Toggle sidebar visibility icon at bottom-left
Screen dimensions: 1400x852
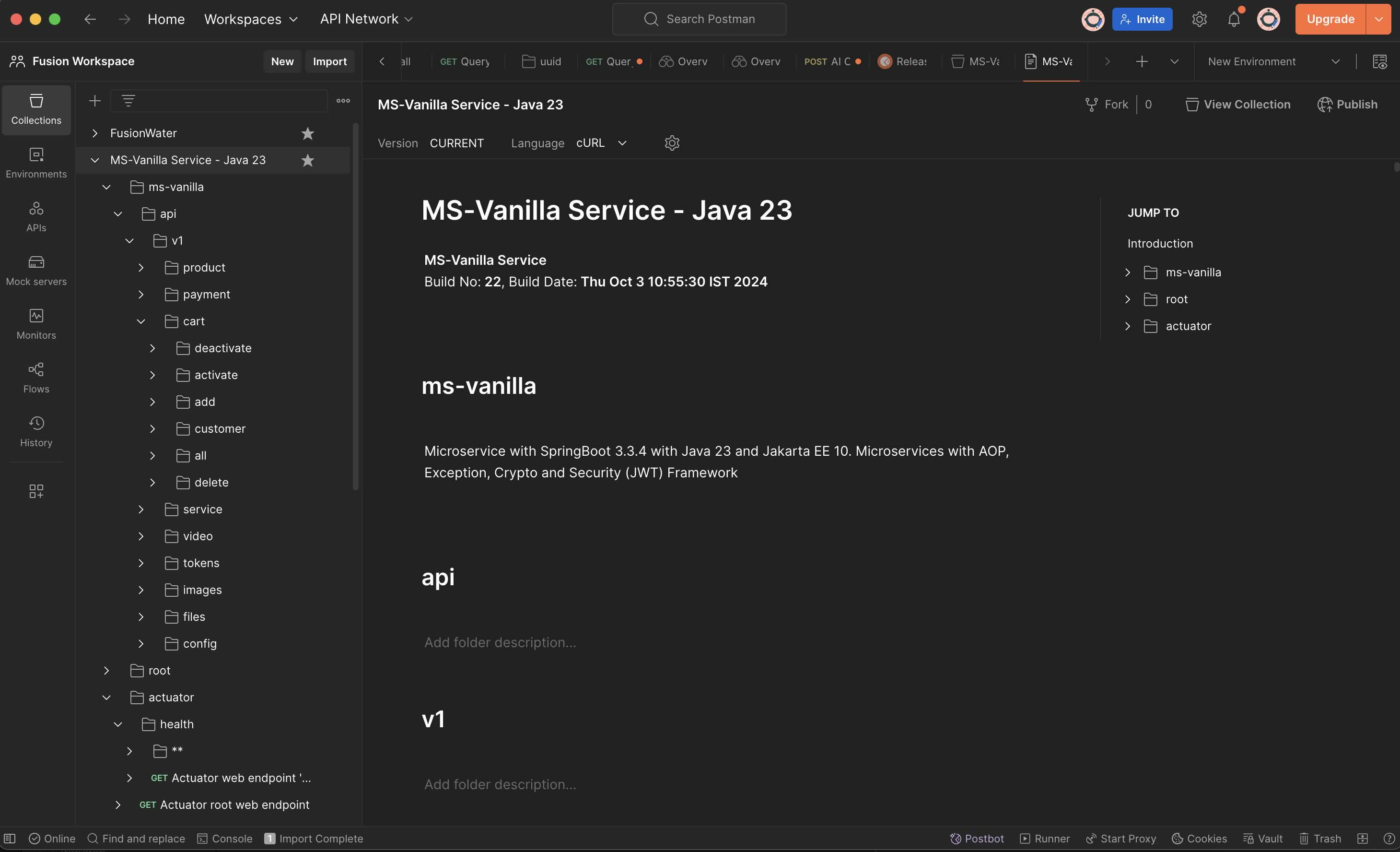[10, 839]
